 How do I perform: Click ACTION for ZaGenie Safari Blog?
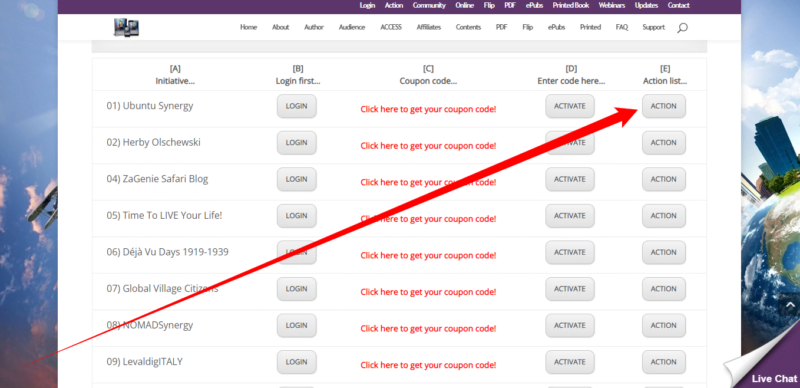click(x=663, y=179)
